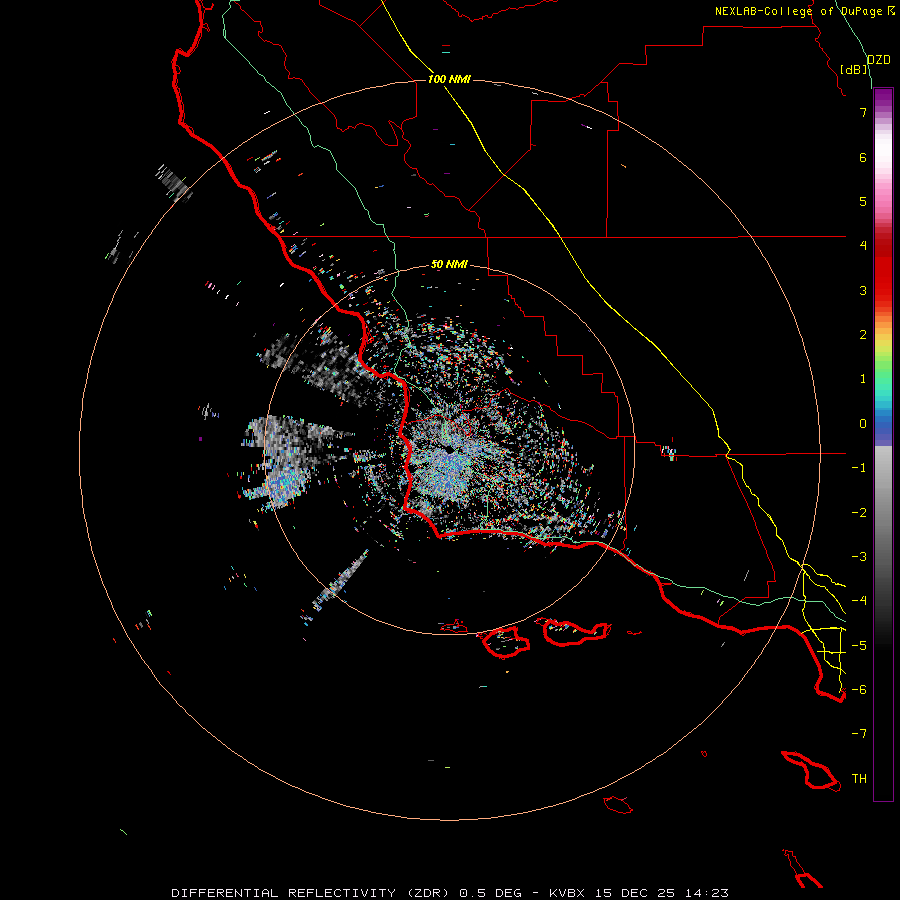Click the "DZD" color scale title
This screenshot has width=900, height=900.
click(878, 60)
